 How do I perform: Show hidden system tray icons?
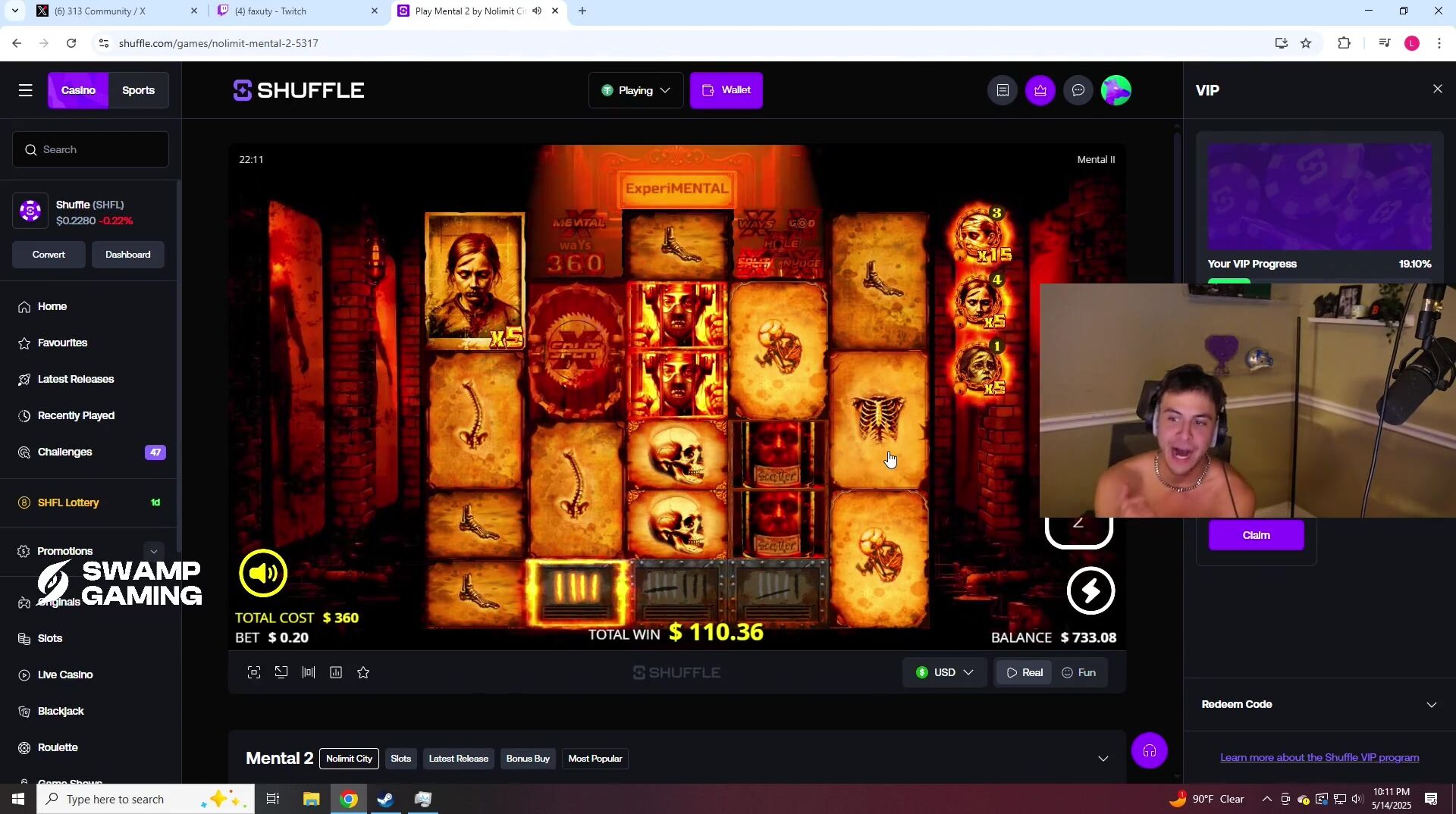click(1266, 799)
